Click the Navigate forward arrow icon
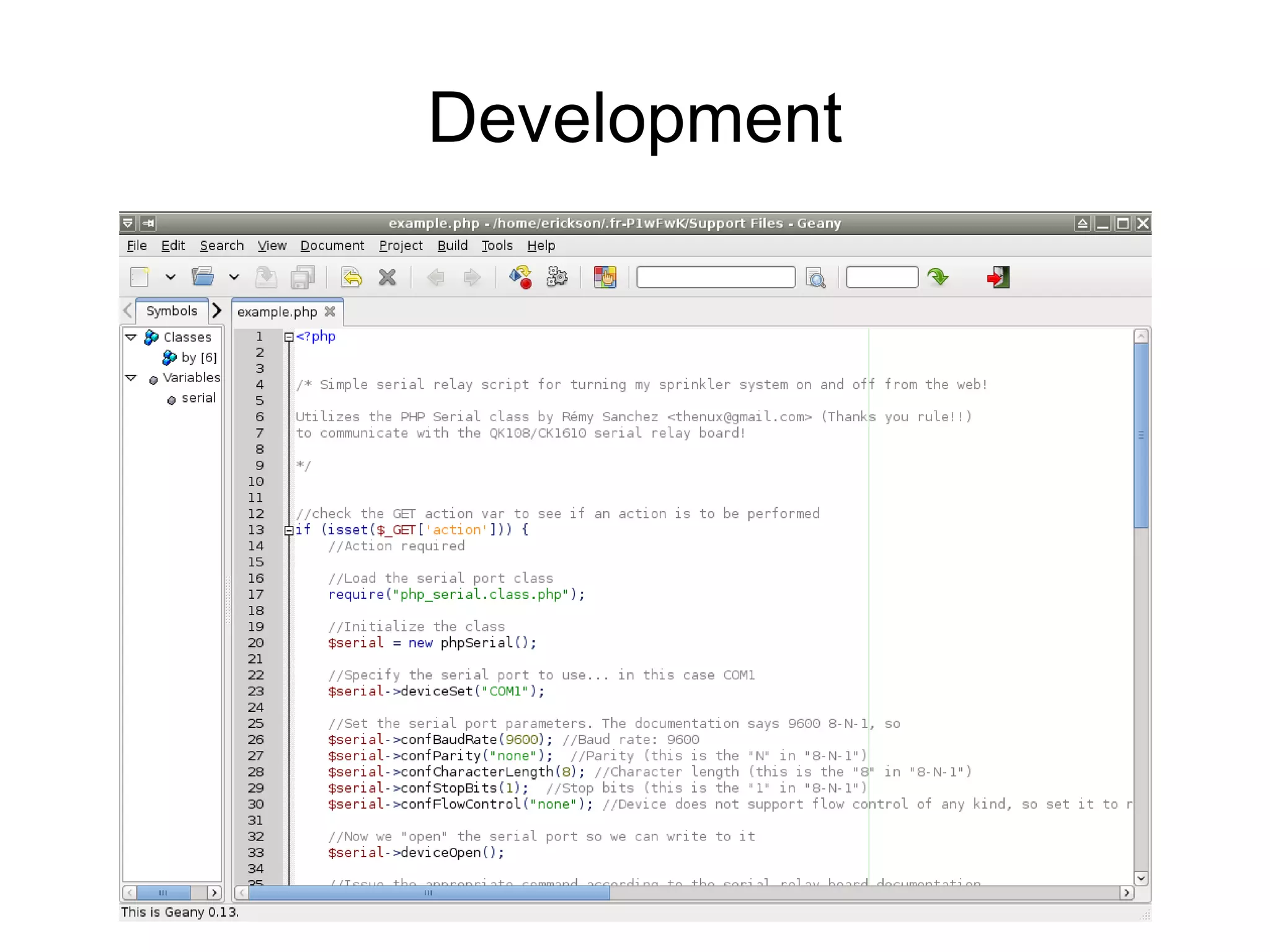 (472, 277)
